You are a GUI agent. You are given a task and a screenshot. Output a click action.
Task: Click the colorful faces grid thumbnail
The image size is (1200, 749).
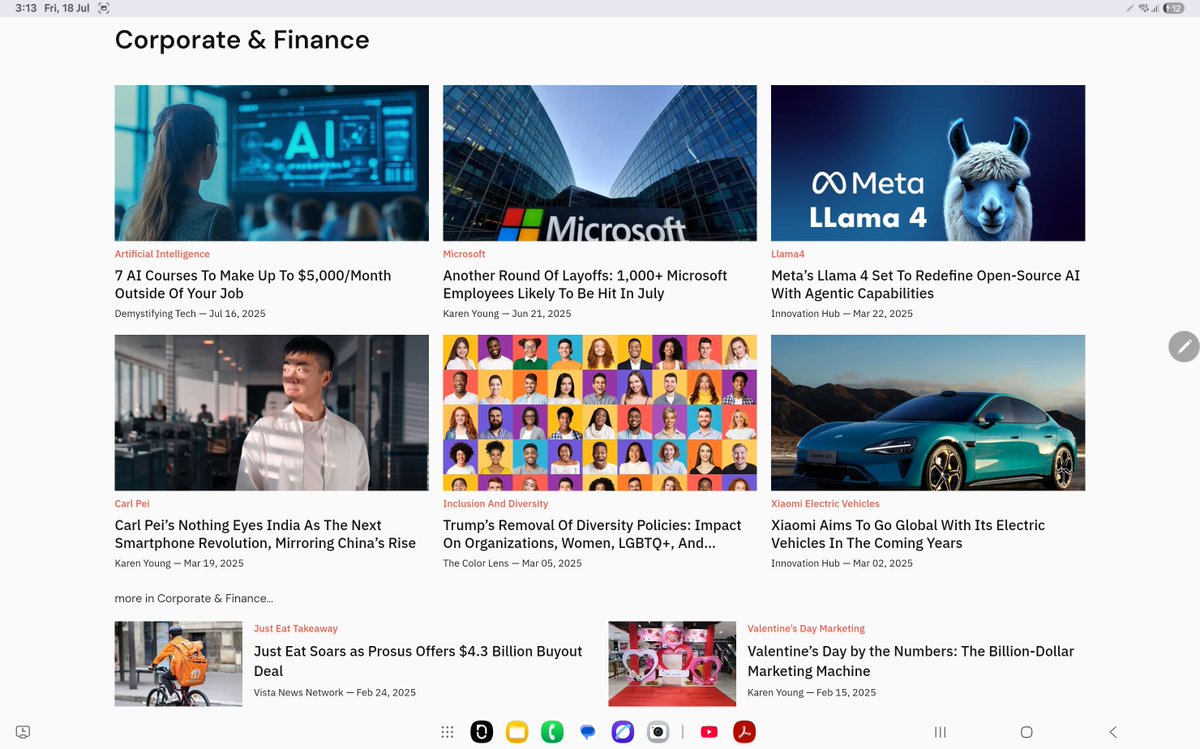point(600,413)
